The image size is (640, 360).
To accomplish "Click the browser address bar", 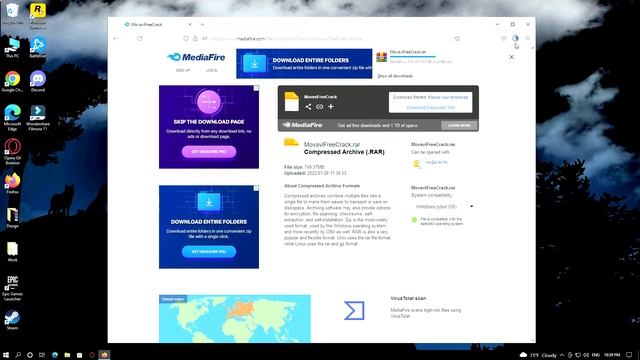I will (322, 38).
